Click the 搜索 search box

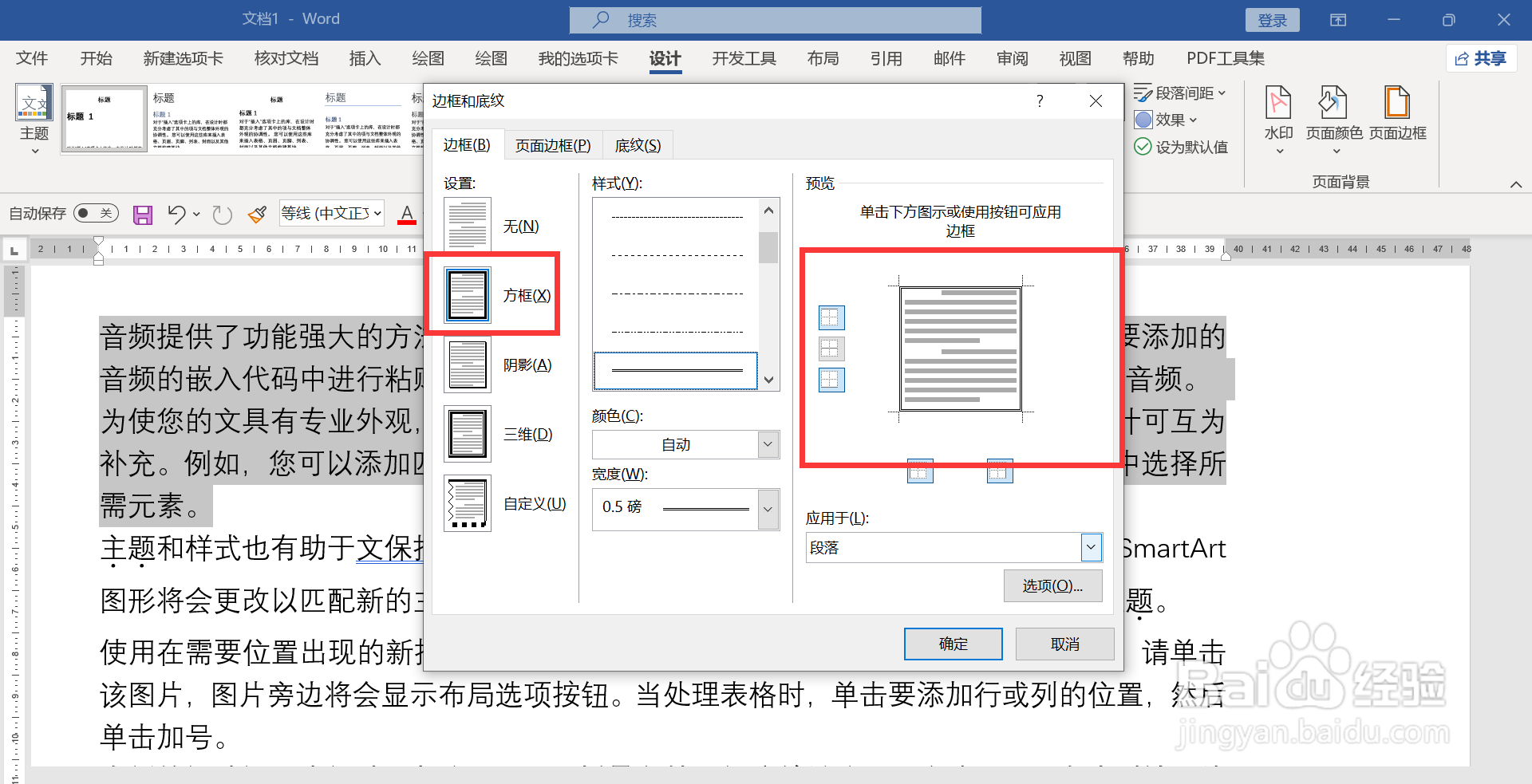(776, 20)
